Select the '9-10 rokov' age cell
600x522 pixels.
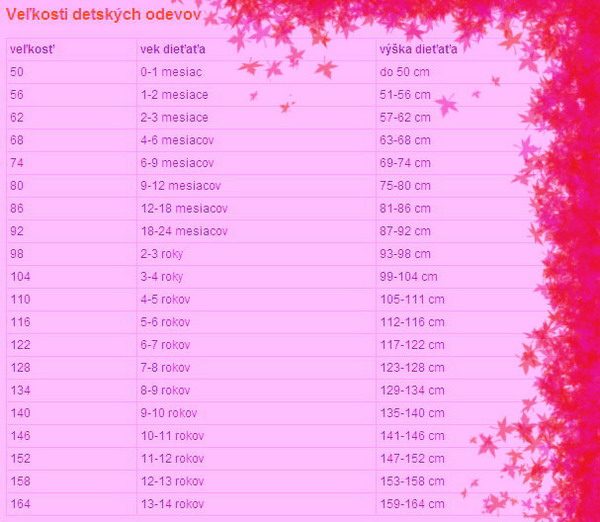tap(168, 413)
